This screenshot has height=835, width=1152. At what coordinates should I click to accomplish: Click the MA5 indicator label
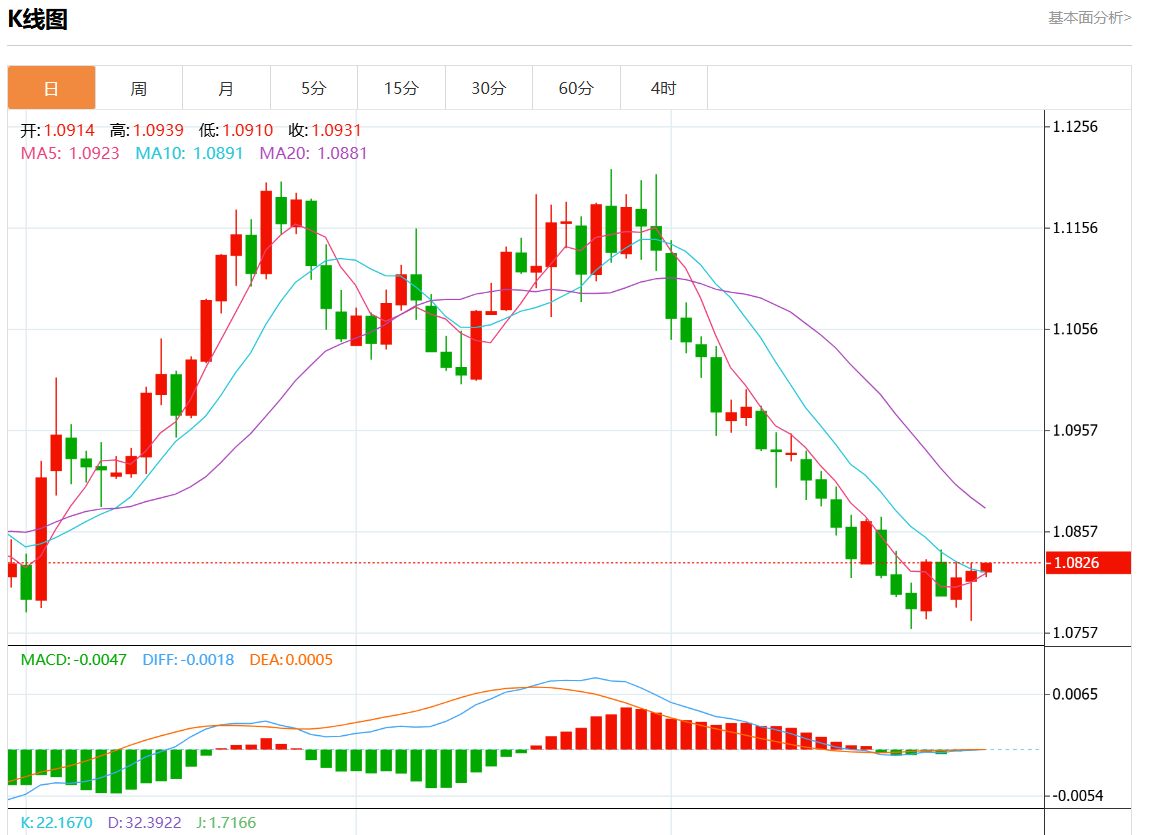(x=70, y=154)
